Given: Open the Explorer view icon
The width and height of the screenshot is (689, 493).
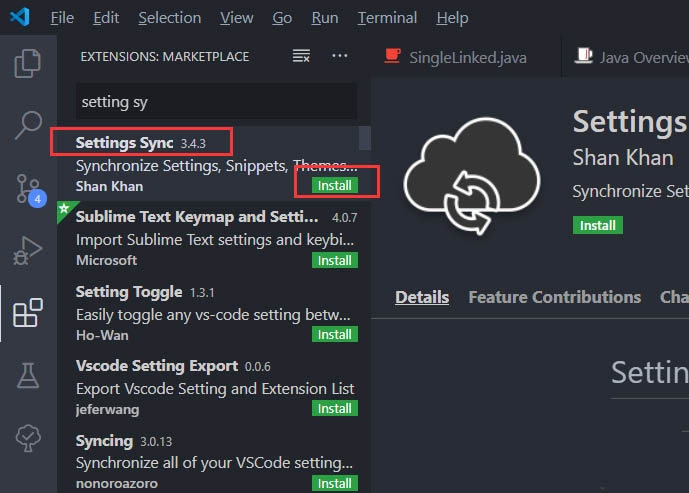Looking at the screenshot, I should pyautogui.click(x=28, y=64).
